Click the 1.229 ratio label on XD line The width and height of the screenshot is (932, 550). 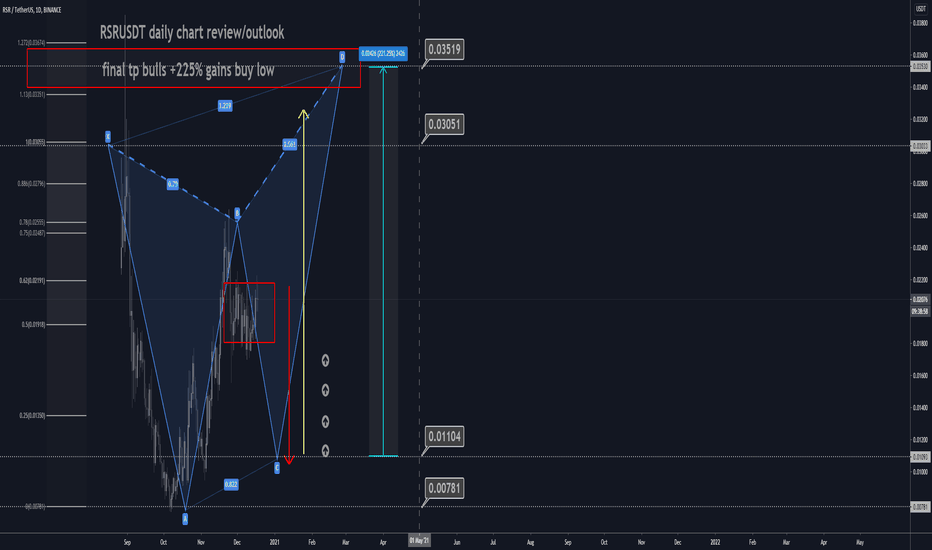(225, 106)
